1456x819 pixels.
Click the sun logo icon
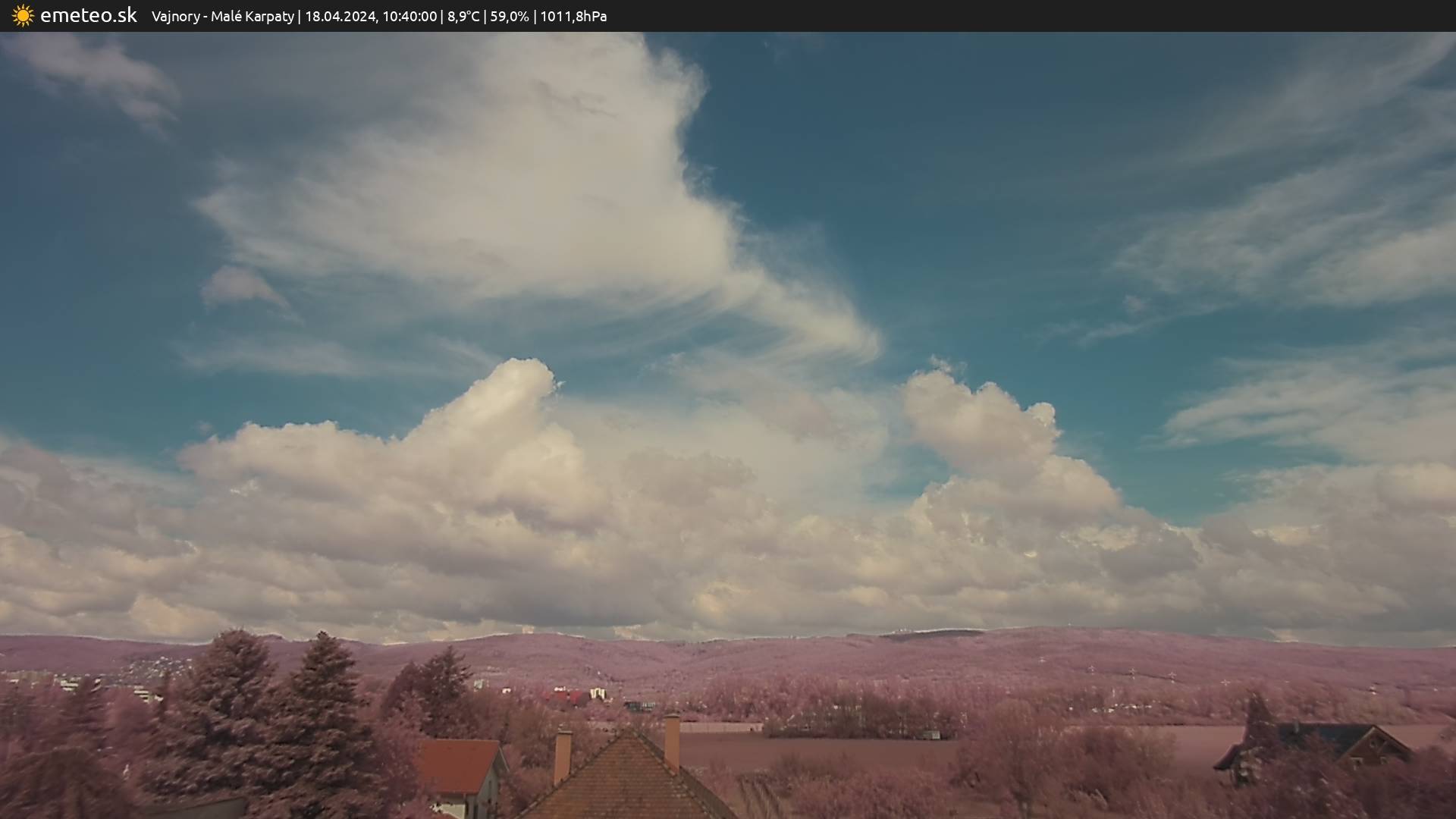pyautogui.click(x=23, y=16)
